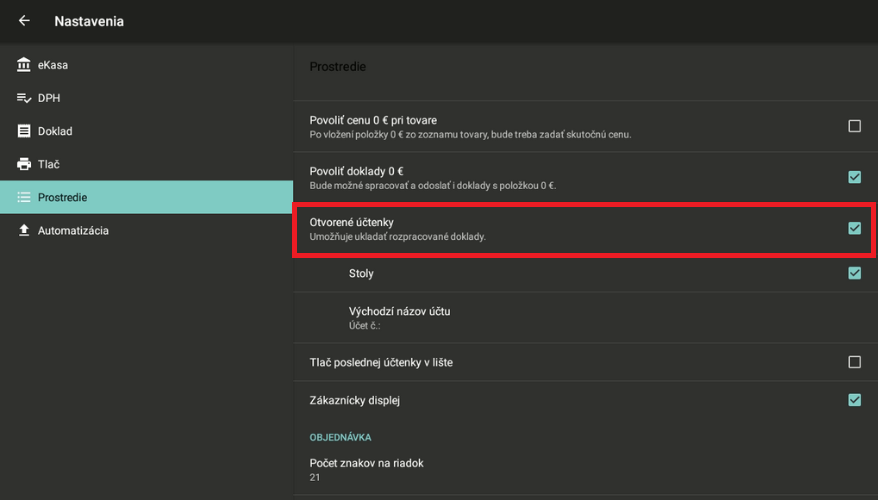Click the Automatizácia upload icon
878x500 pixels.
click(x=24, y=231)
